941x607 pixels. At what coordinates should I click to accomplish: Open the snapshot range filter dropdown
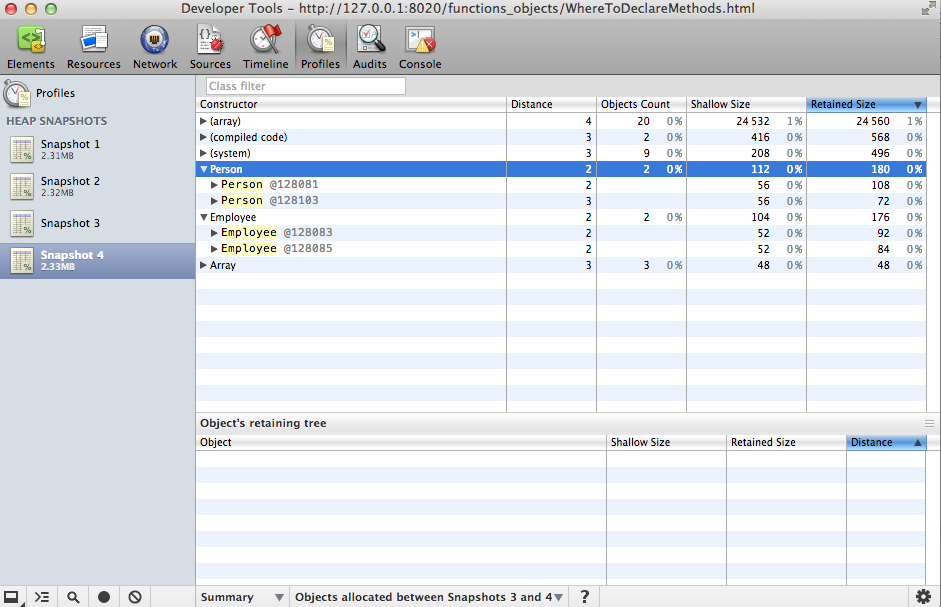pyautogui.click(x=428, y=597)
